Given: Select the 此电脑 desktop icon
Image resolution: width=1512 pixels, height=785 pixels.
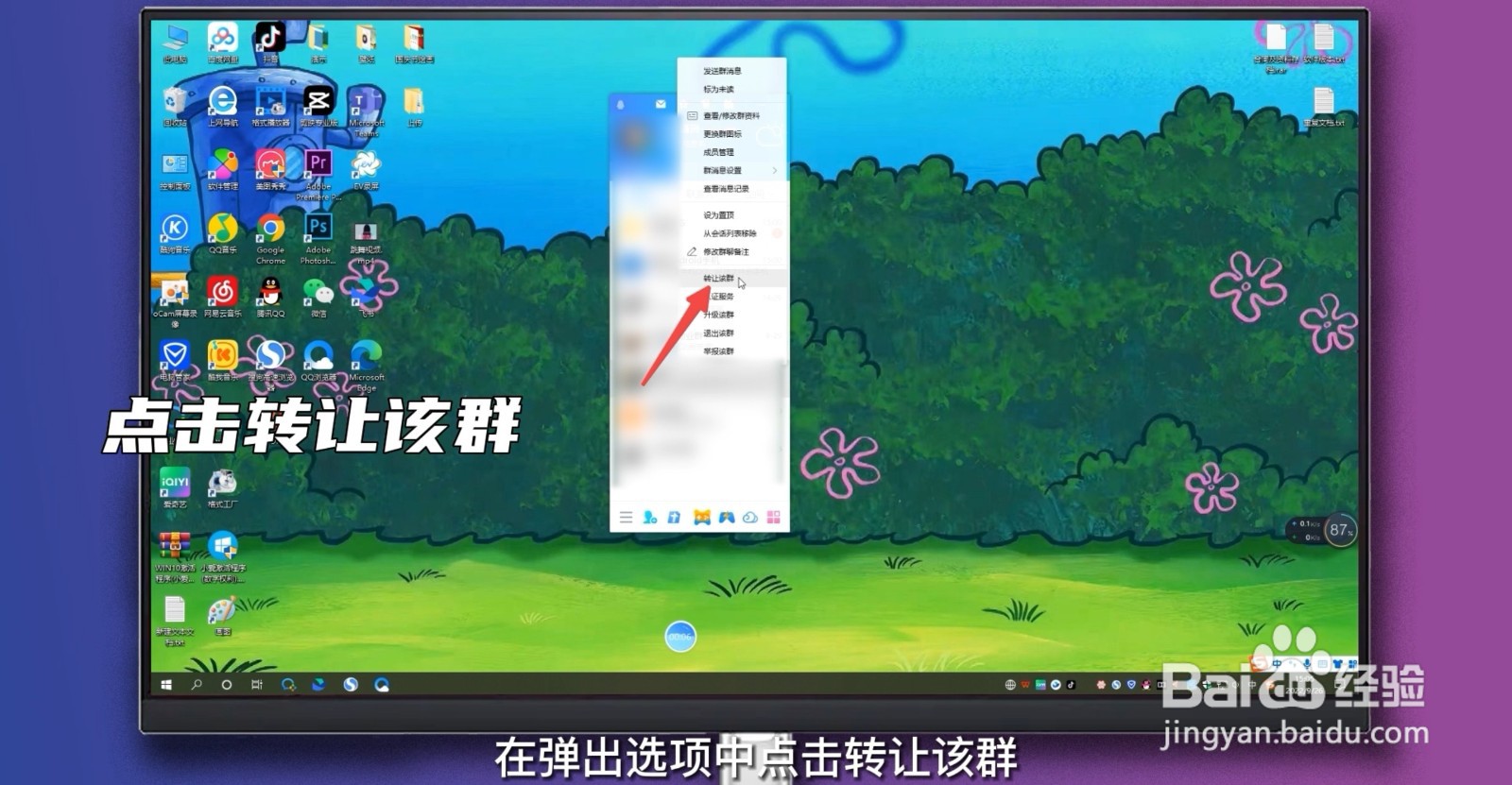Looking at the screenshot, I should [175, 43].
